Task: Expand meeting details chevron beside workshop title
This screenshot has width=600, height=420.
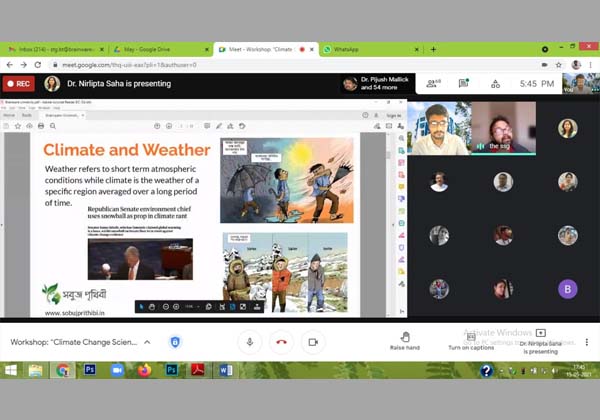Action: 147,342
